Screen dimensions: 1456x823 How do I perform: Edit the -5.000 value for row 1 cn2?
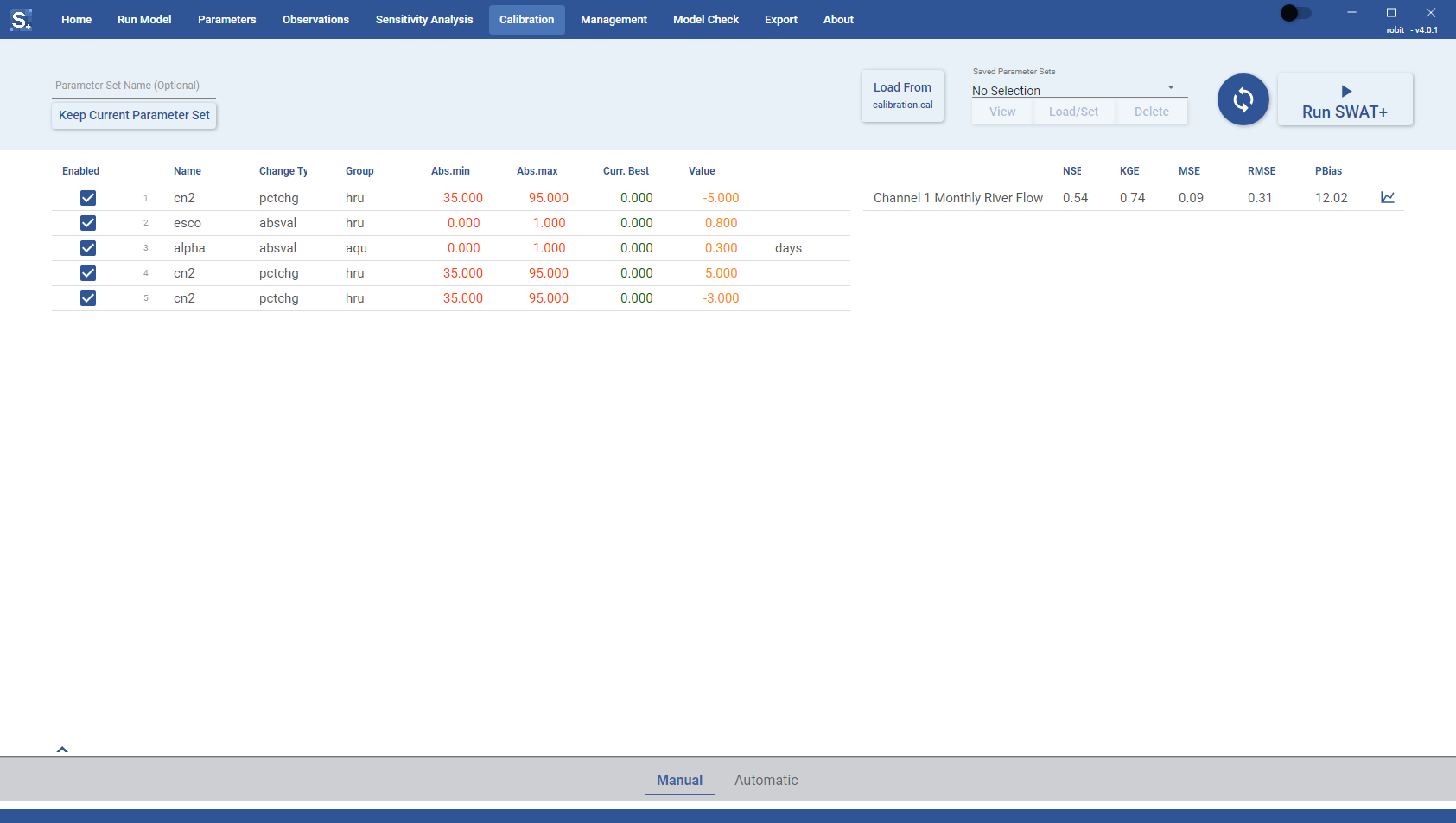pyautogui.click(x=721, y=198)
